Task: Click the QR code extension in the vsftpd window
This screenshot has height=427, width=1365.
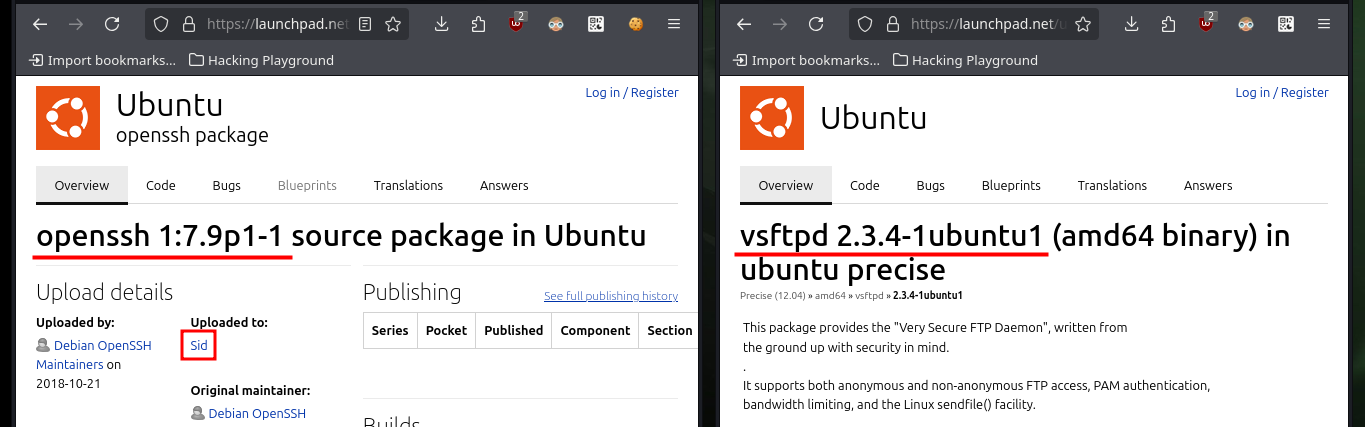Action: click(1286, 24)
